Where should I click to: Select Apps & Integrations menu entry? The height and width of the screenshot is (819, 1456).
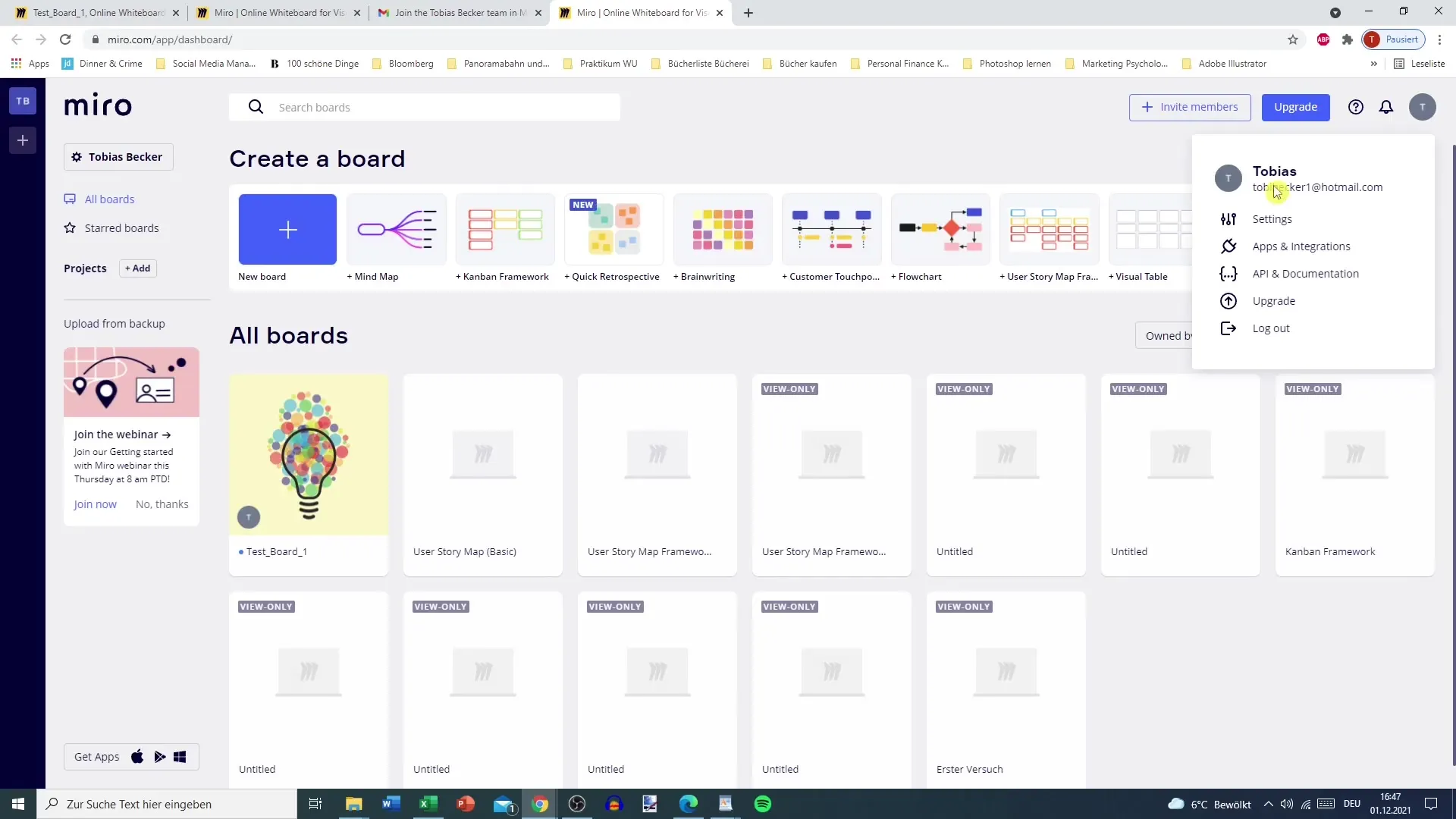[x=1301, y=246]
